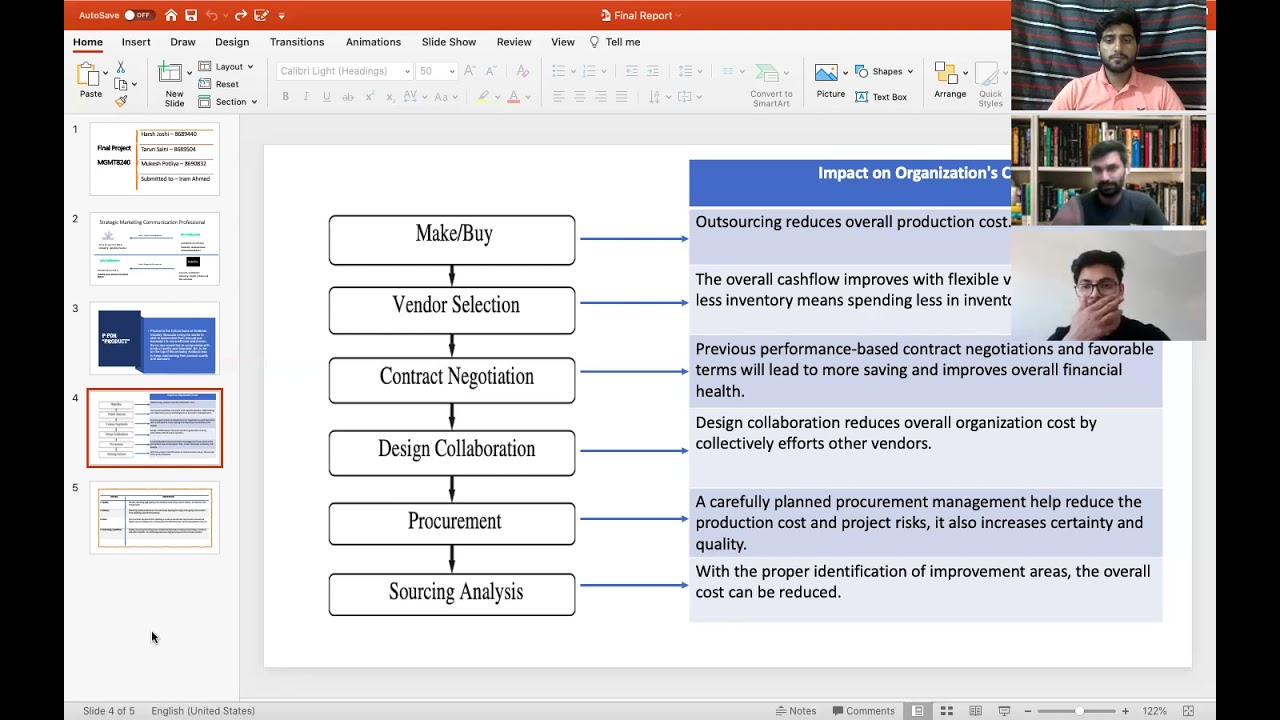The image size is (1280, 720).
Task: Select slide 1 thumbnail Final Project
Action: [x=155, y=158]
